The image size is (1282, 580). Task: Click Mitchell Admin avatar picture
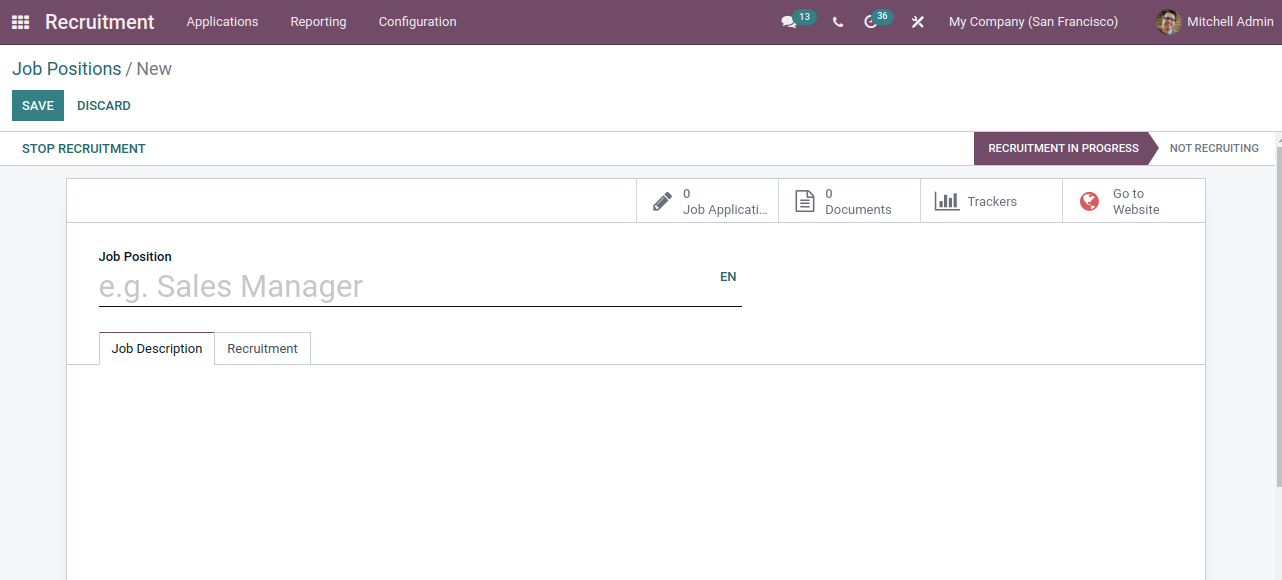pos(1168,22)
